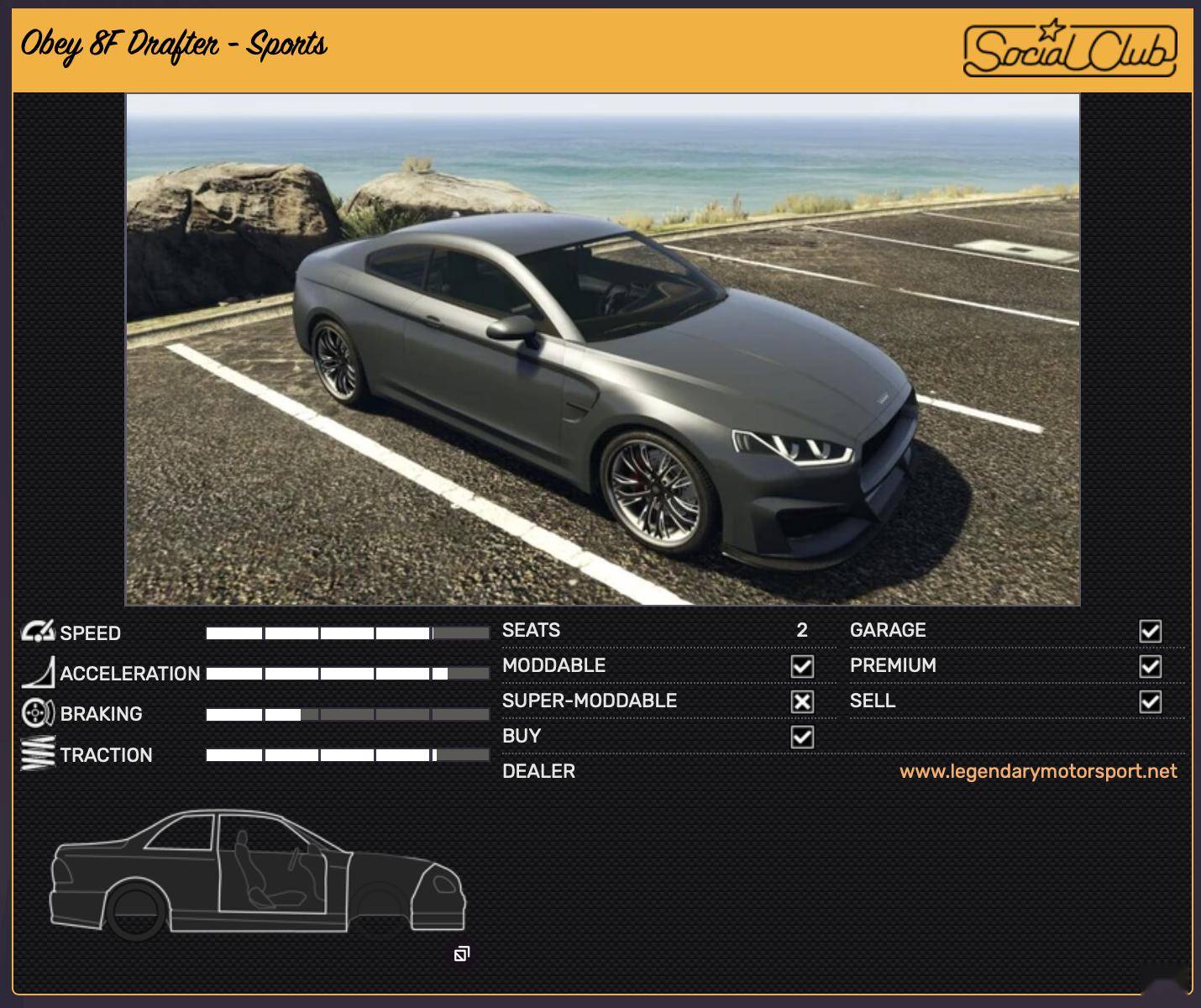Click the Traction stat bar

click(348, 755)
